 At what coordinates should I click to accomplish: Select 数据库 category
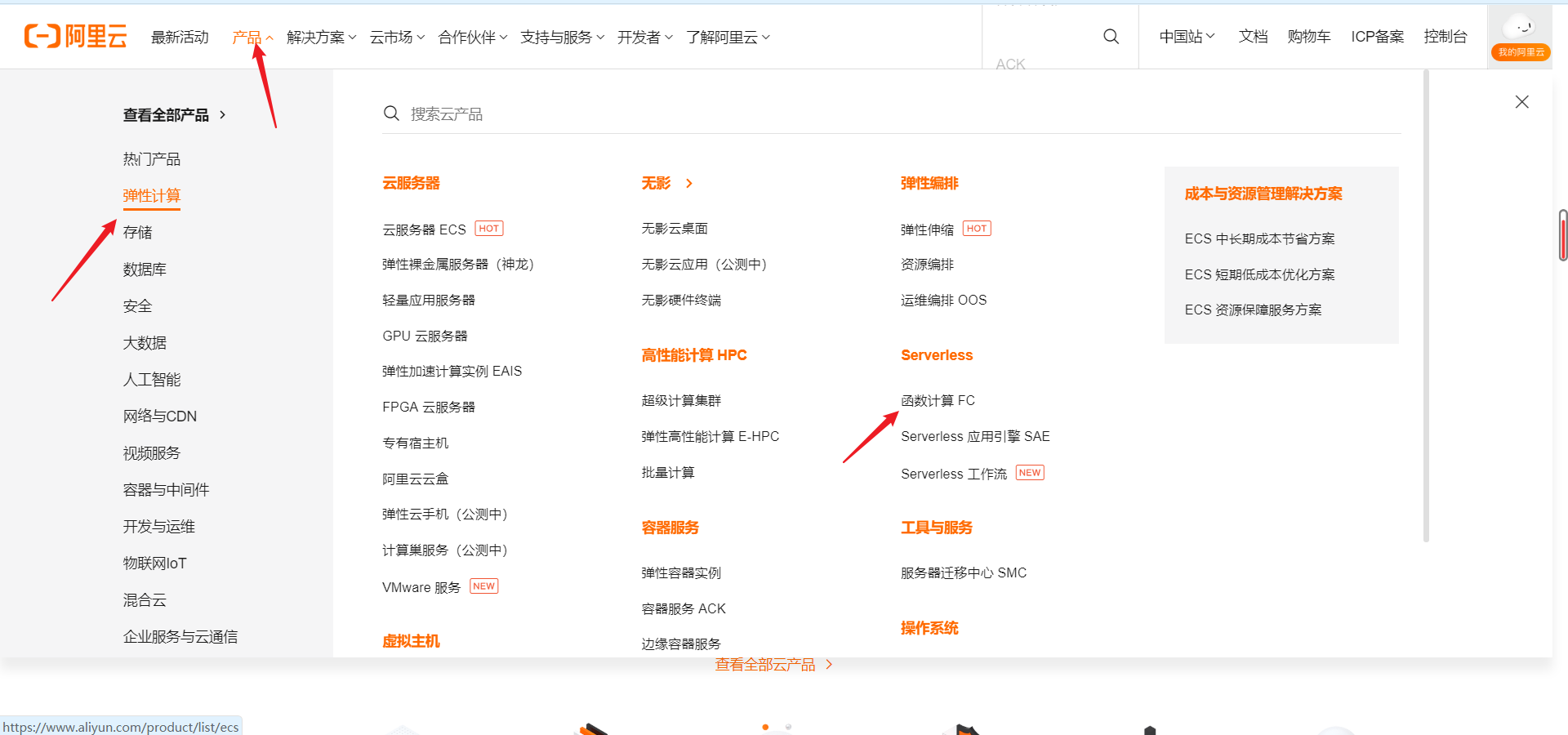coord(145,269)
